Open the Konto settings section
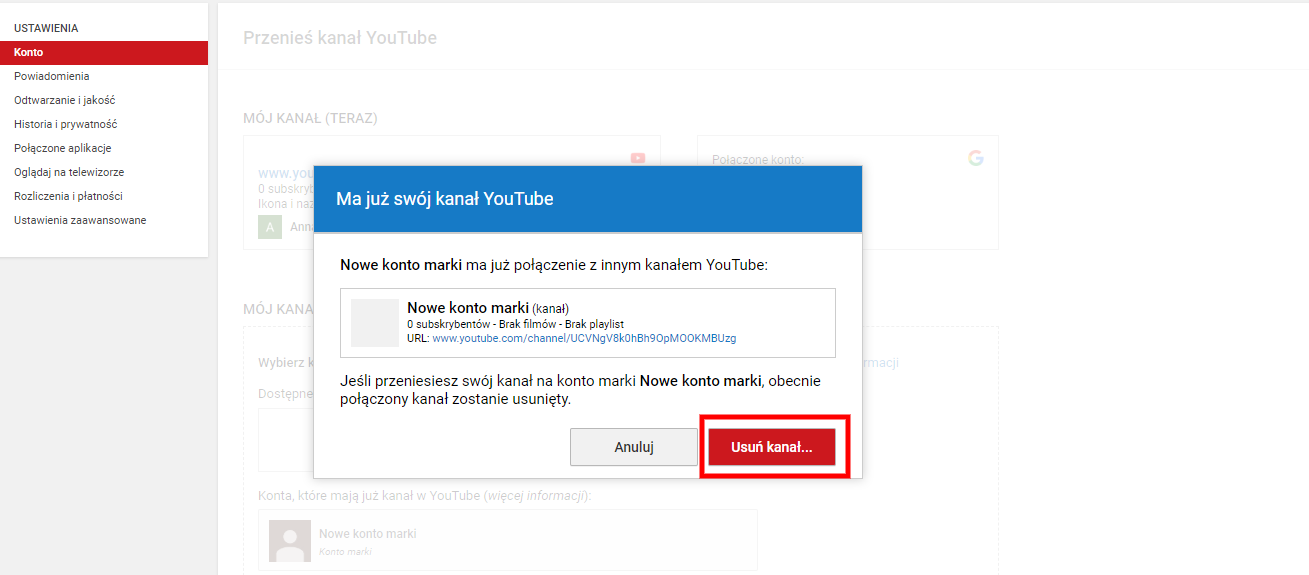Screen dimensions: 1309x575 point(104,52)
